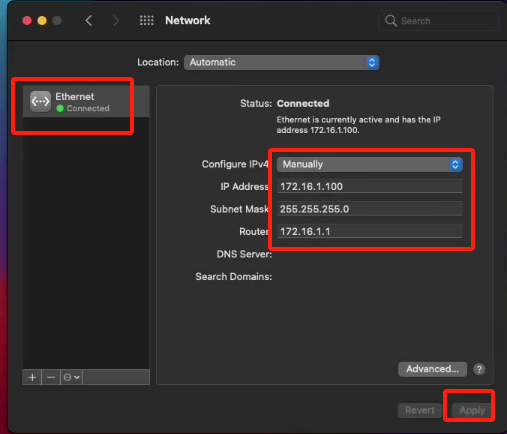Screen dimensions: 507x434
Task: Open the service action menu with ellipsis
Action: pyautogui.click(x=72, y=377)
